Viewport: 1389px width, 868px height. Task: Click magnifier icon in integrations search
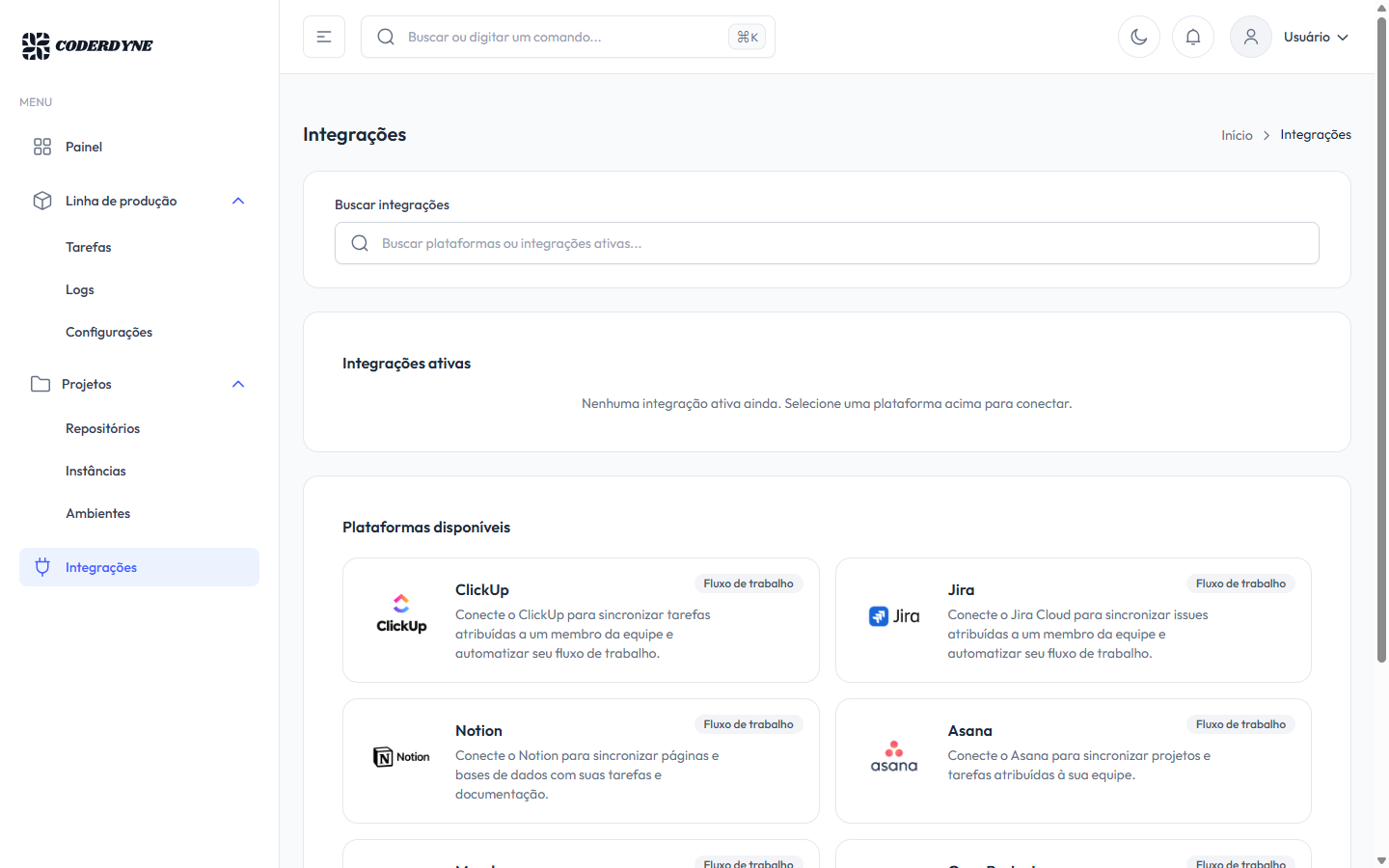click(x=360, y=243)
